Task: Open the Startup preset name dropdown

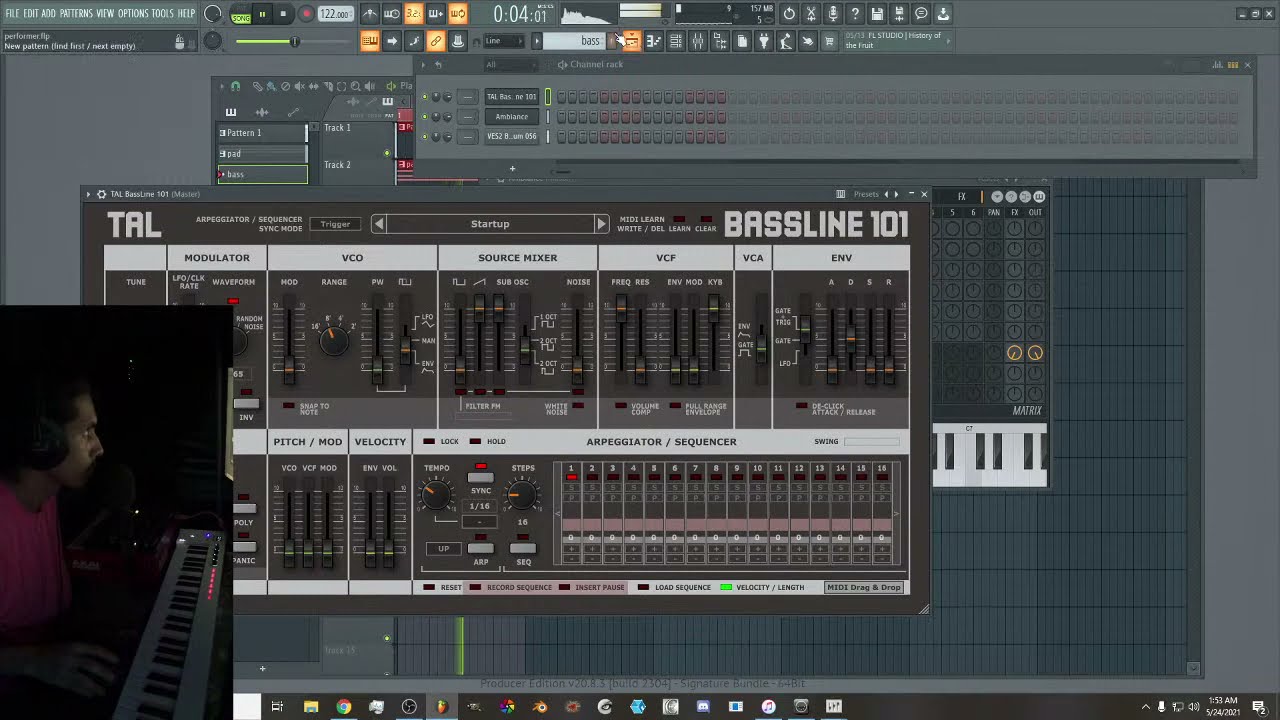Action: click(x=490, y=224)
